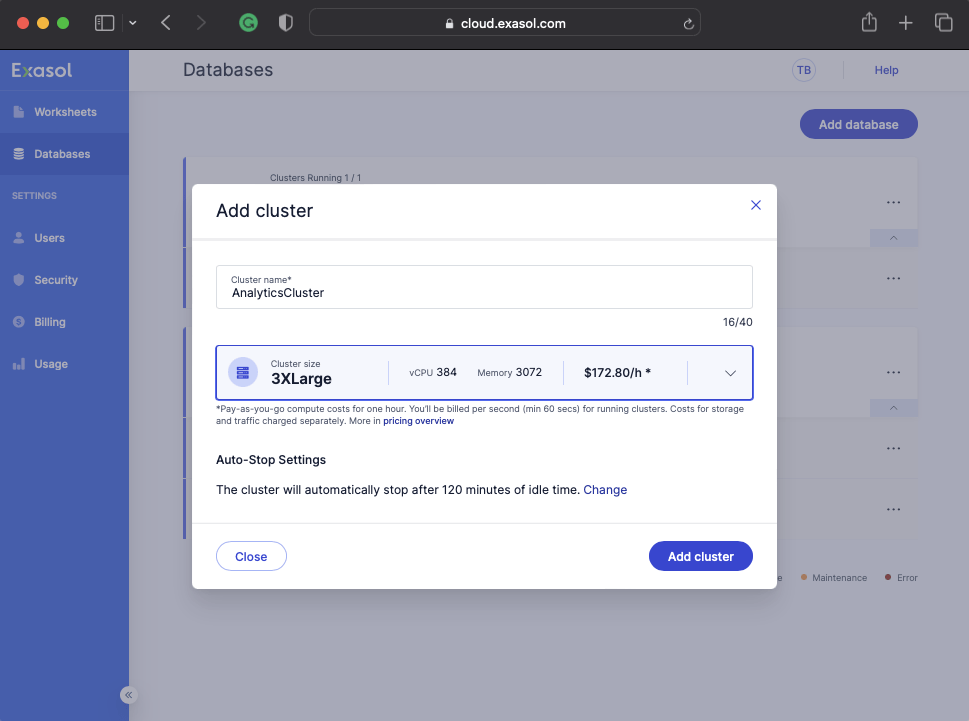The width and height of the screenshot is (969, 721).
Task: Click the Databases stack icon in sidebar
Action: (x=18, y=154)
